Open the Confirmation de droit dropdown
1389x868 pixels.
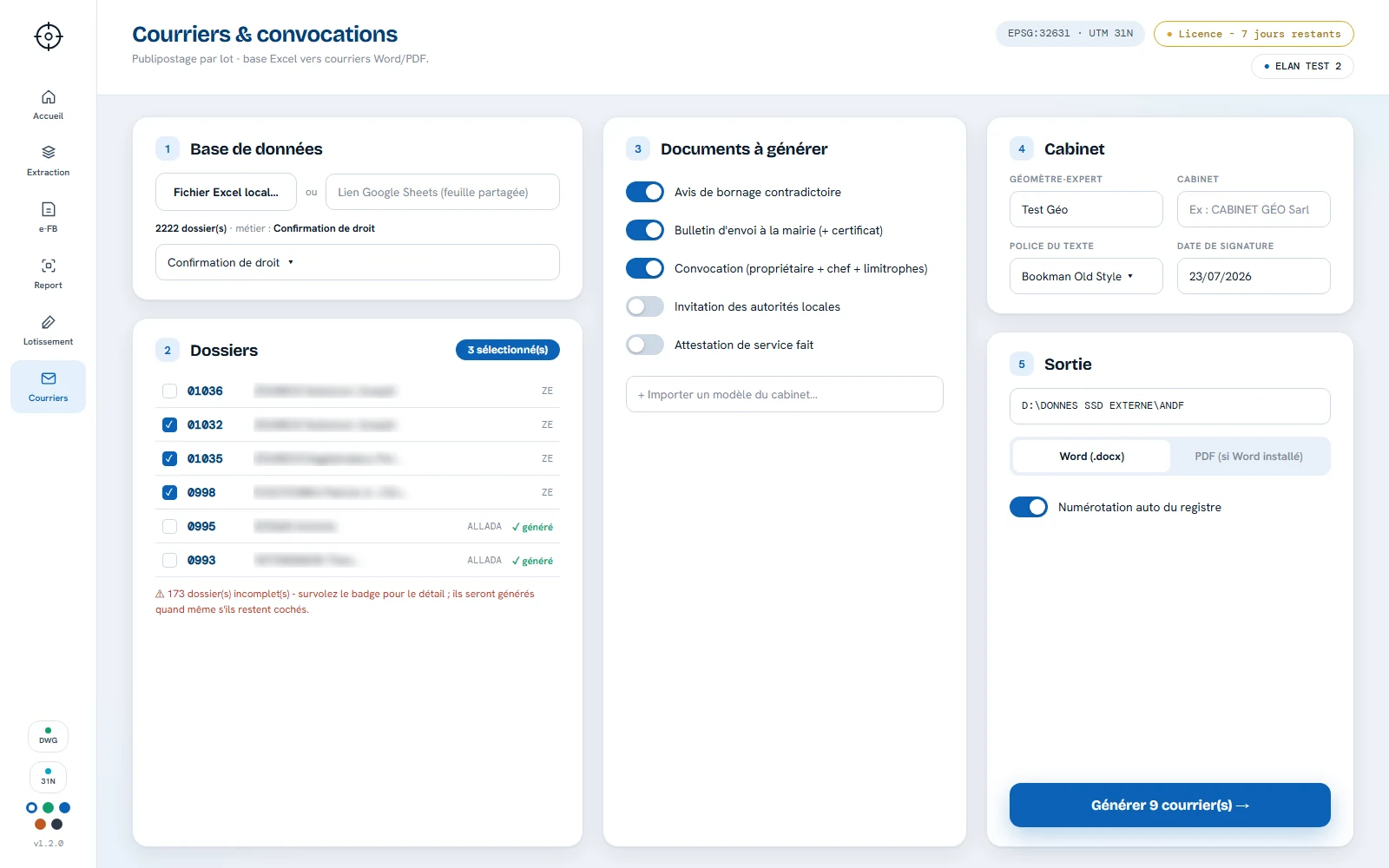pos(358,262)
